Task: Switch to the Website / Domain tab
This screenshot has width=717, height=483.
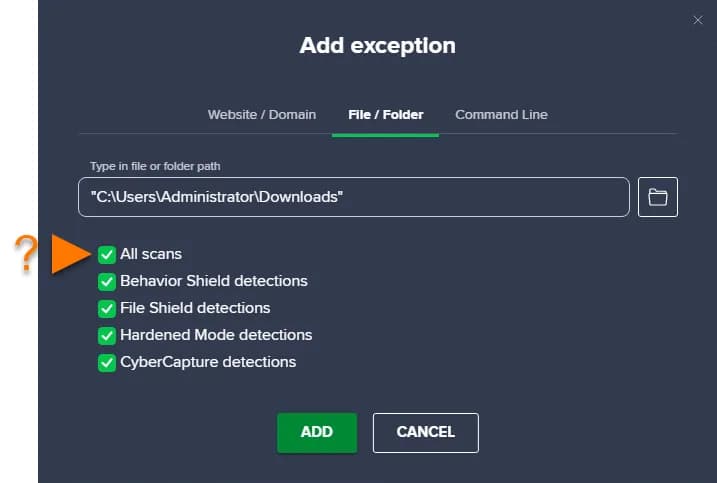Action: pyautogui.click(x=261, y=115)
